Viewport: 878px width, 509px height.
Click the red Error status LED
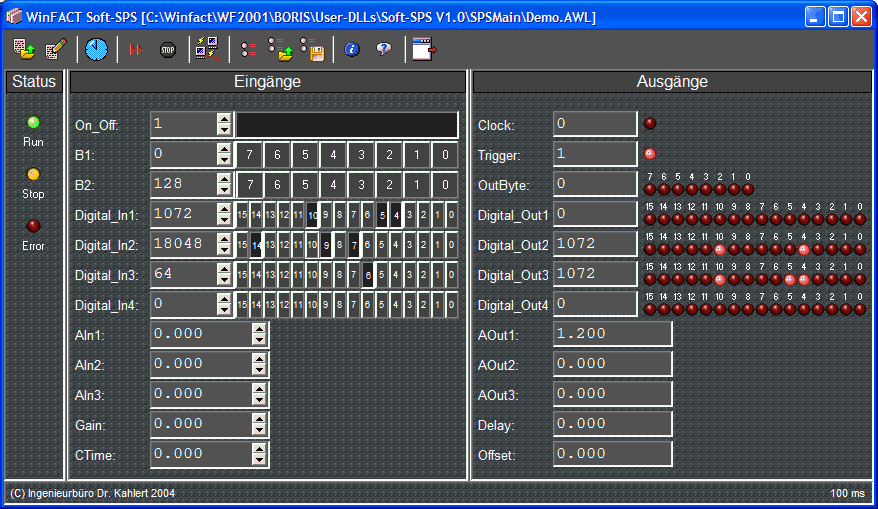[34, 226]
